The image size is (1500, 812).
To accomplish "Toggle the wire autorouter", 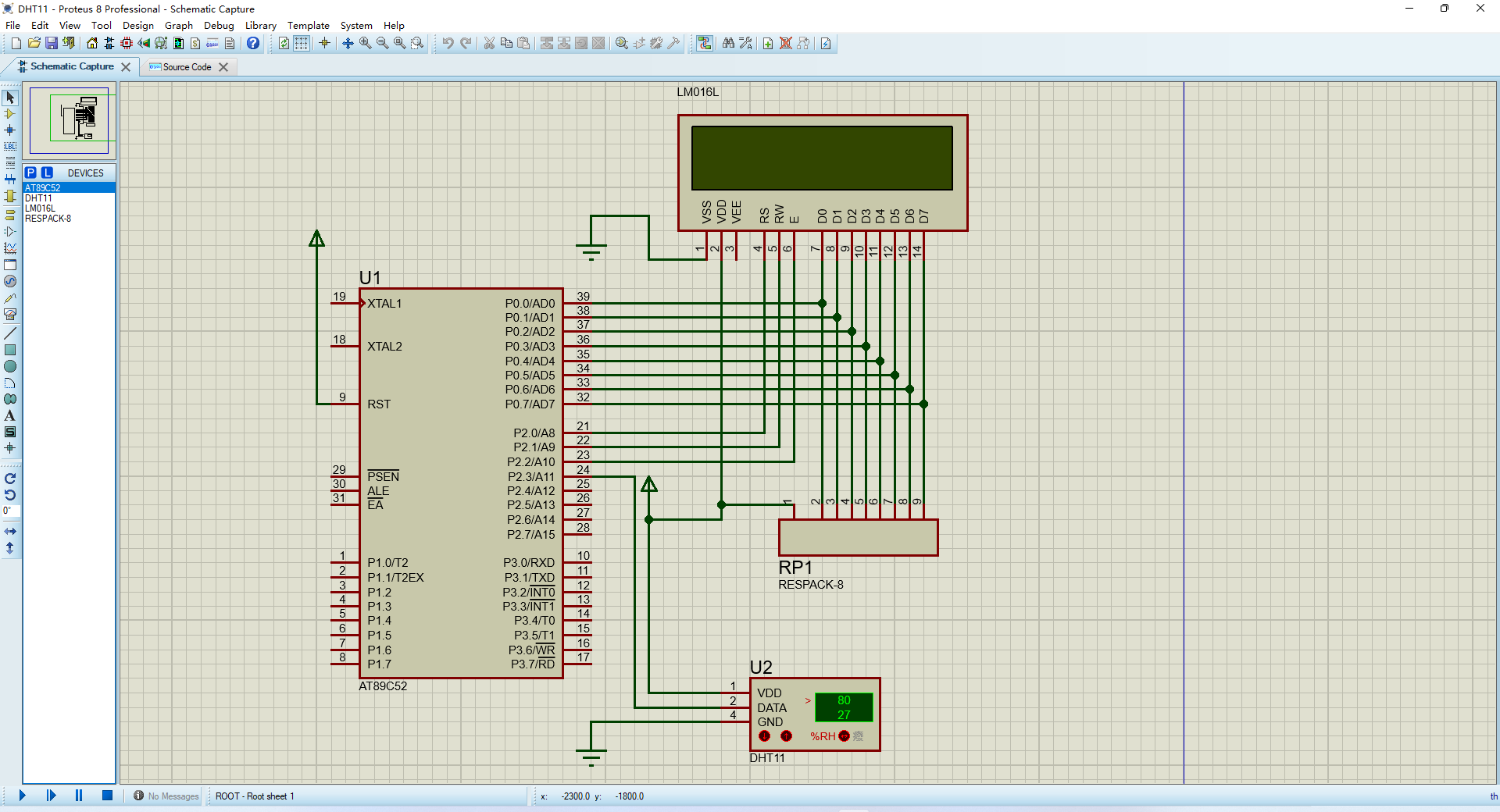I will [705, 43].
